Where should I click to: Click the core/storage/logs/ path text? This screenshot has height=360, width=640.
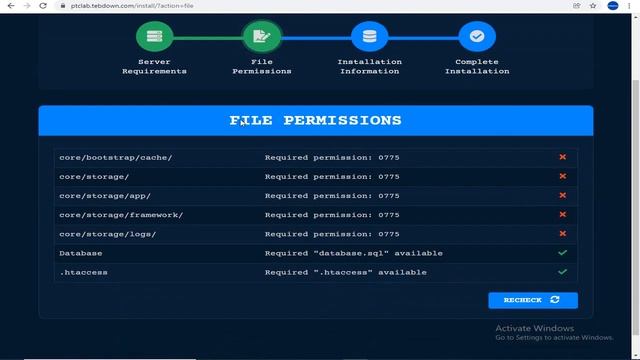pos(108,234)
